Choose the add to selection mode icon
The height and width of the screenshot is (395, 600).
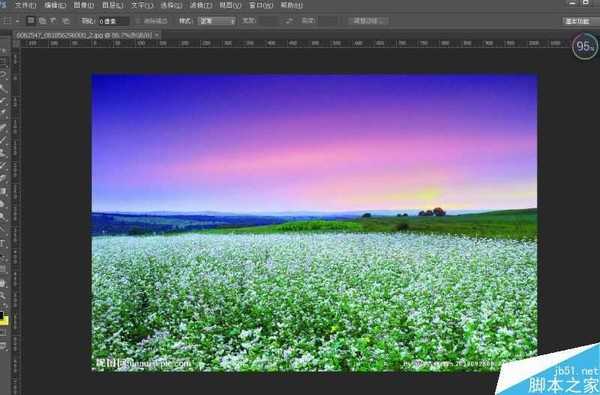[x=42, y=21]
